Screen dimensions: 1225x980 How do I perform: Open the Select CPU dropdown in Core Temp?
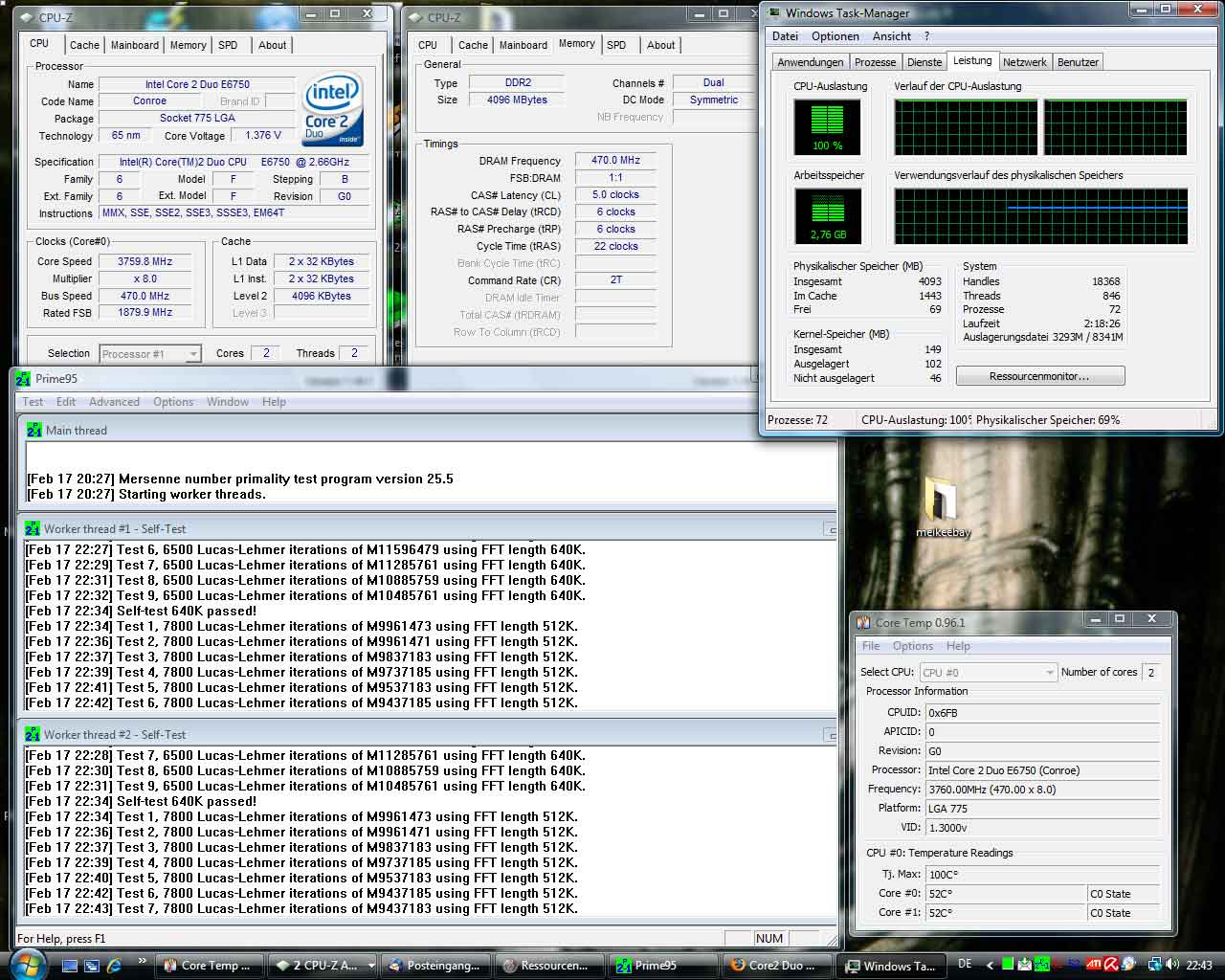click(989, 673)
